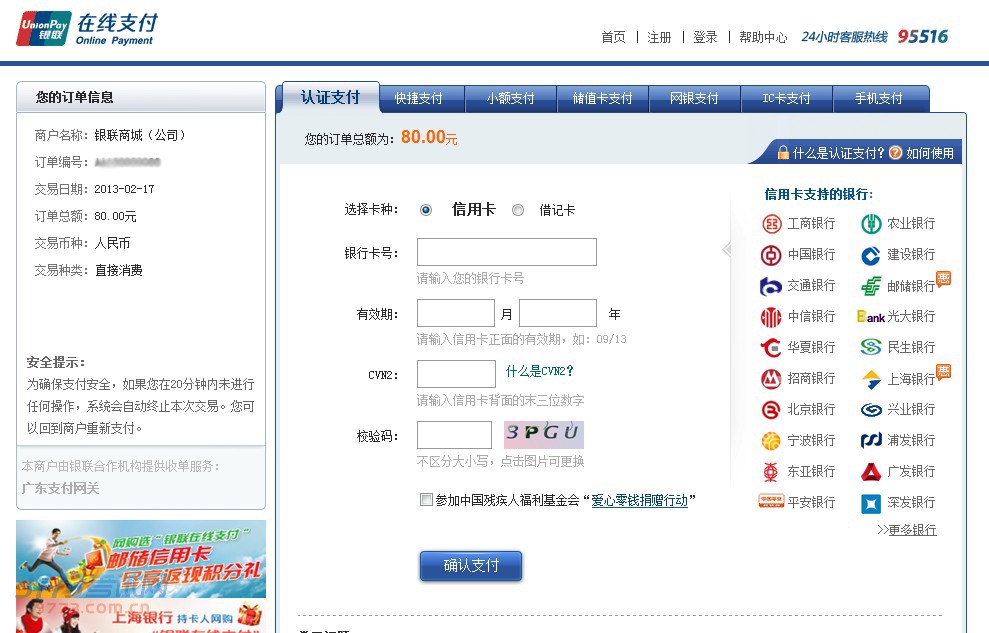This screenshot has height=633, width=989.
Task: Click the question mark icon beside 如何使用
Action: pos(896,153)
